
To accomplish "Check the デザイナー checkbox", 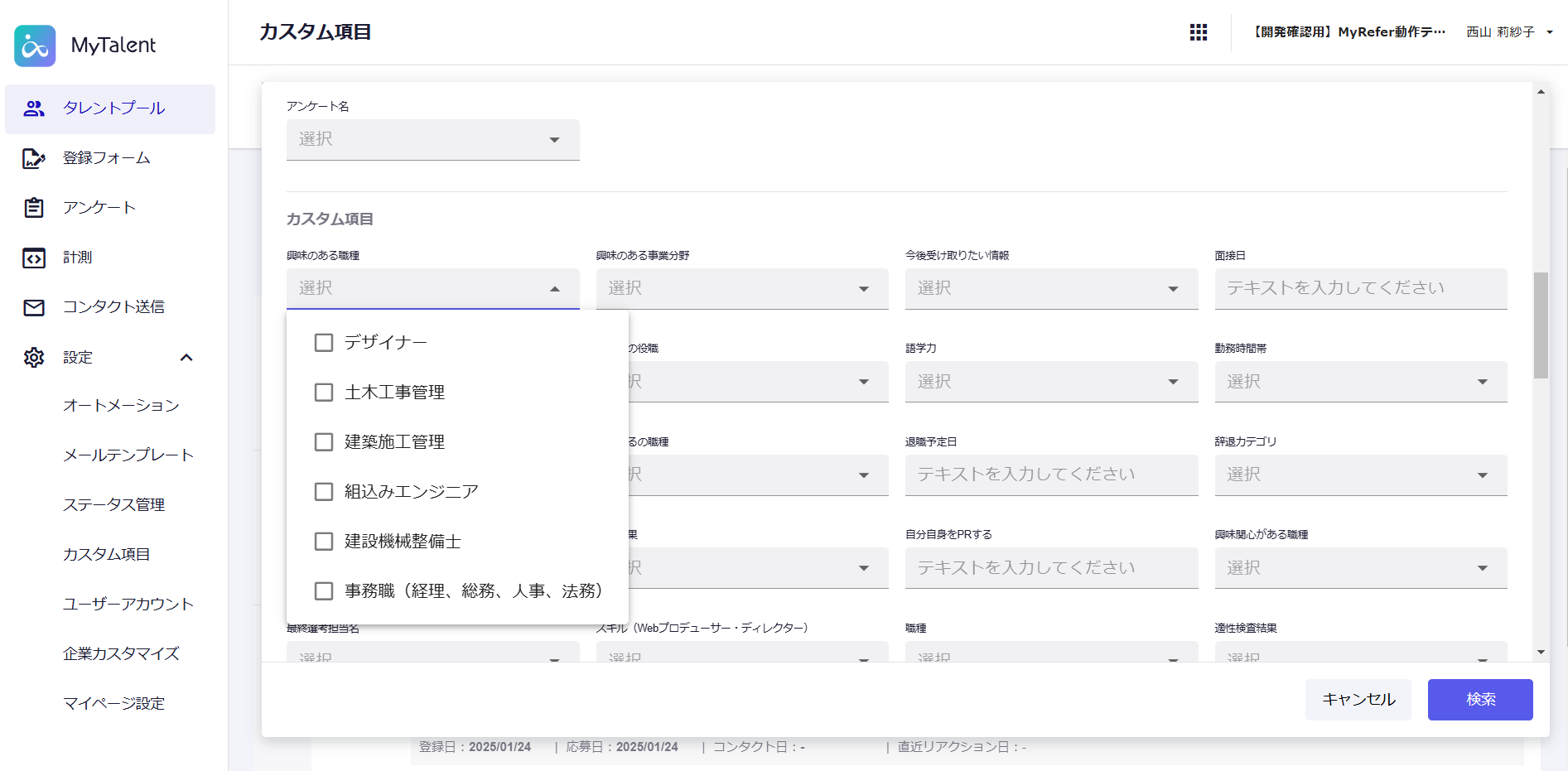I will (324, 343).
